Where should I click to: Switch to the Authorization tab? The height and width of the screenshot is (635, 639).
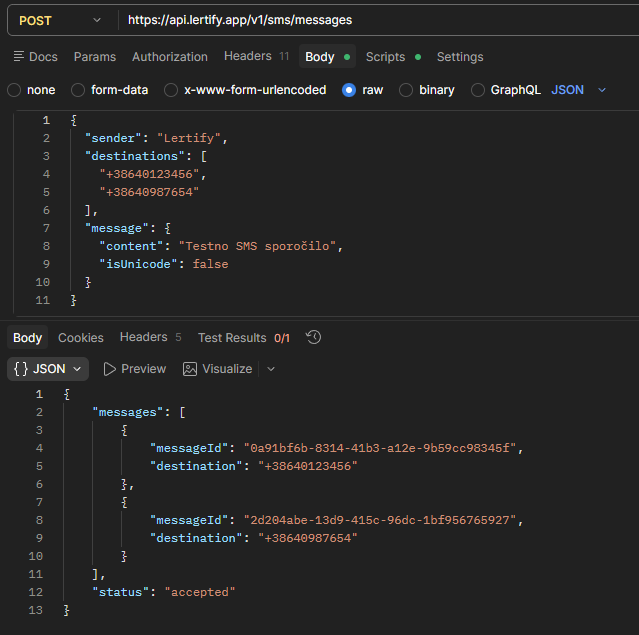(170, 57)
